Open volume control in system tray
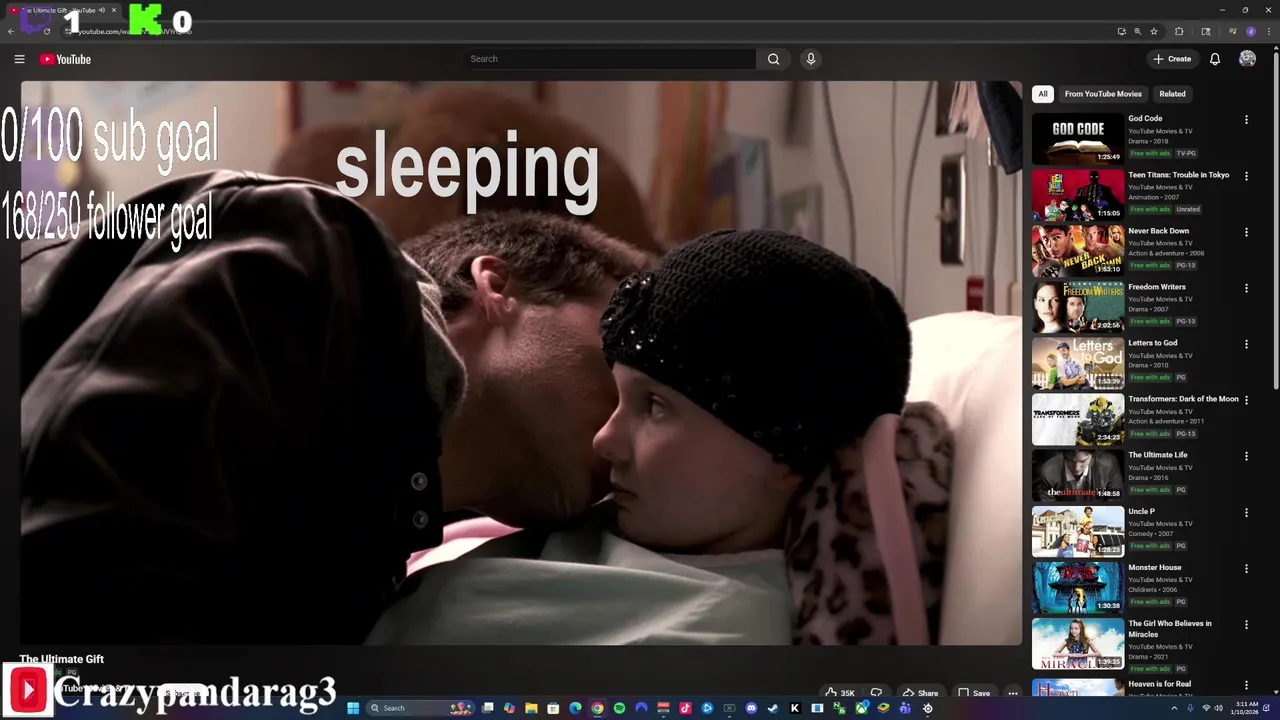1280x720 pixels. click(1219, 708)
